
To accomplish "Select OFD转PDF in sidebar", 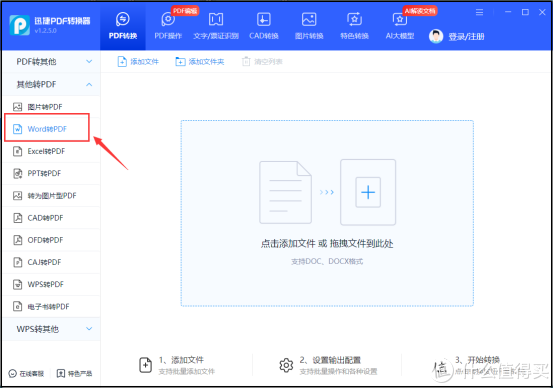I will [52, 240].
